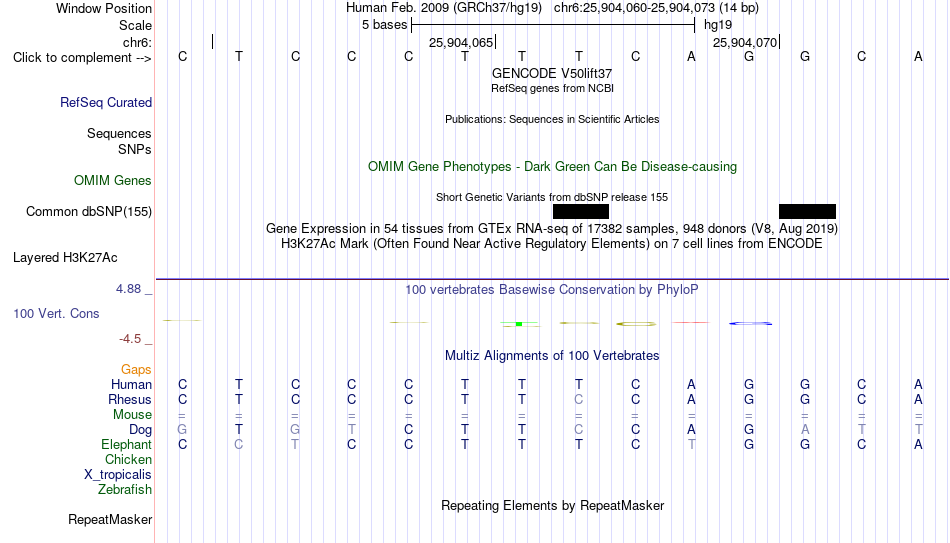Click the first base C in the reference sequence row

(x=182, y=56)
